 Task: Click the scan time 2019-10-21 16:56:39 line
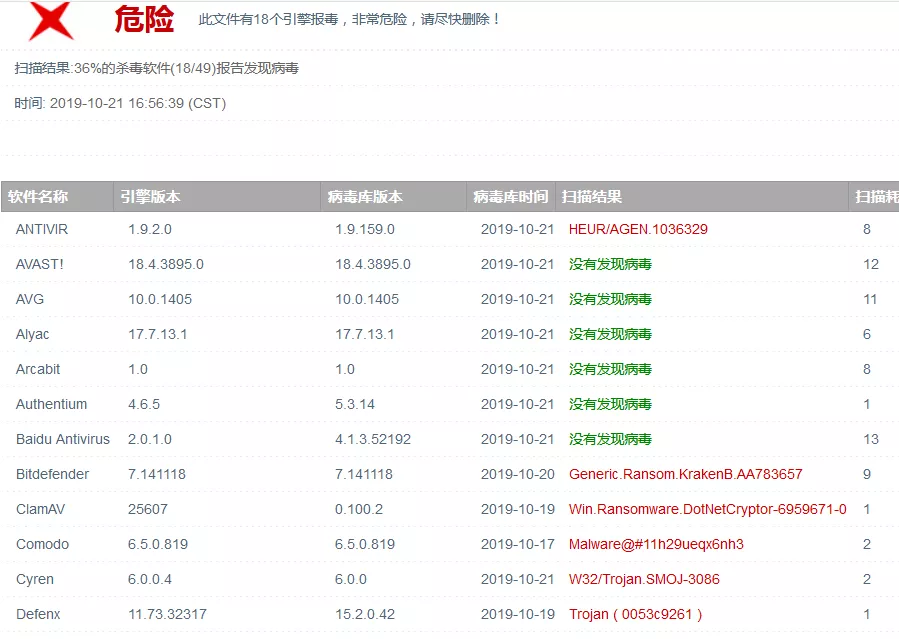[120, 103]
